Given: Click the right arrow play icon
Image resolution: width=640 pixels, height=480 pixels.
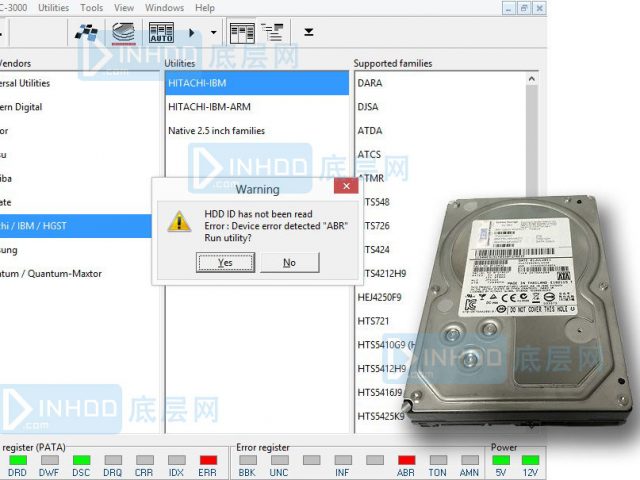Looking at the screenshot, I should (191, 33).
